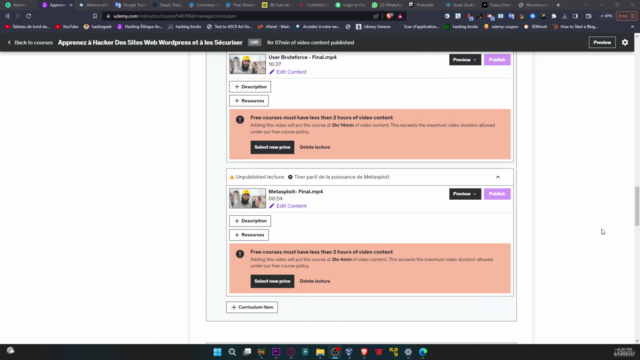Image resolution: width=640 pixels, height=360 pixels.
Task: Expand Resources for Metasploit lecture
Action: (249, 235)
